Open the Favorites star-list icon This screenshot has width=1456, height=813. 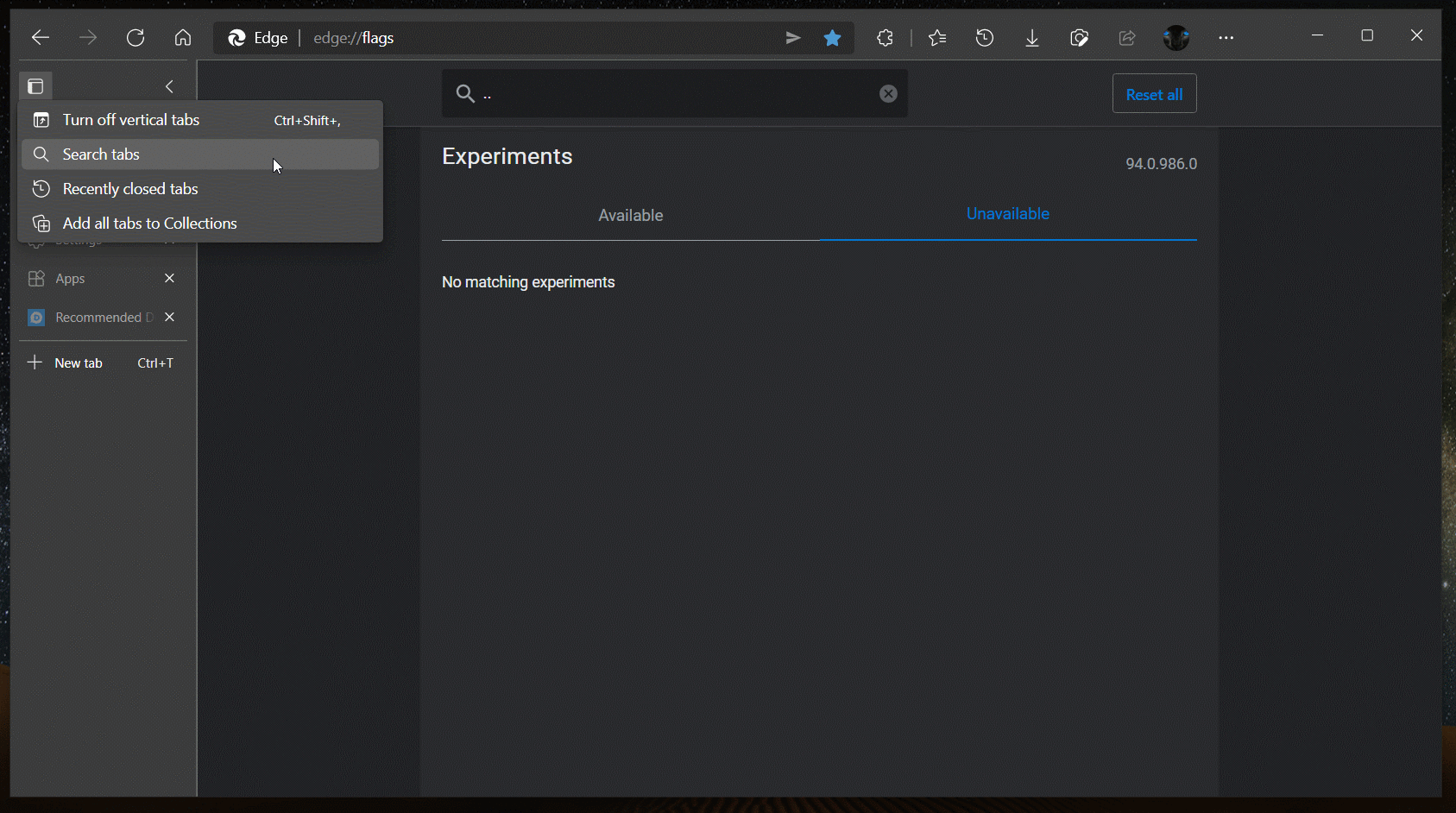(x=937, y=38)
